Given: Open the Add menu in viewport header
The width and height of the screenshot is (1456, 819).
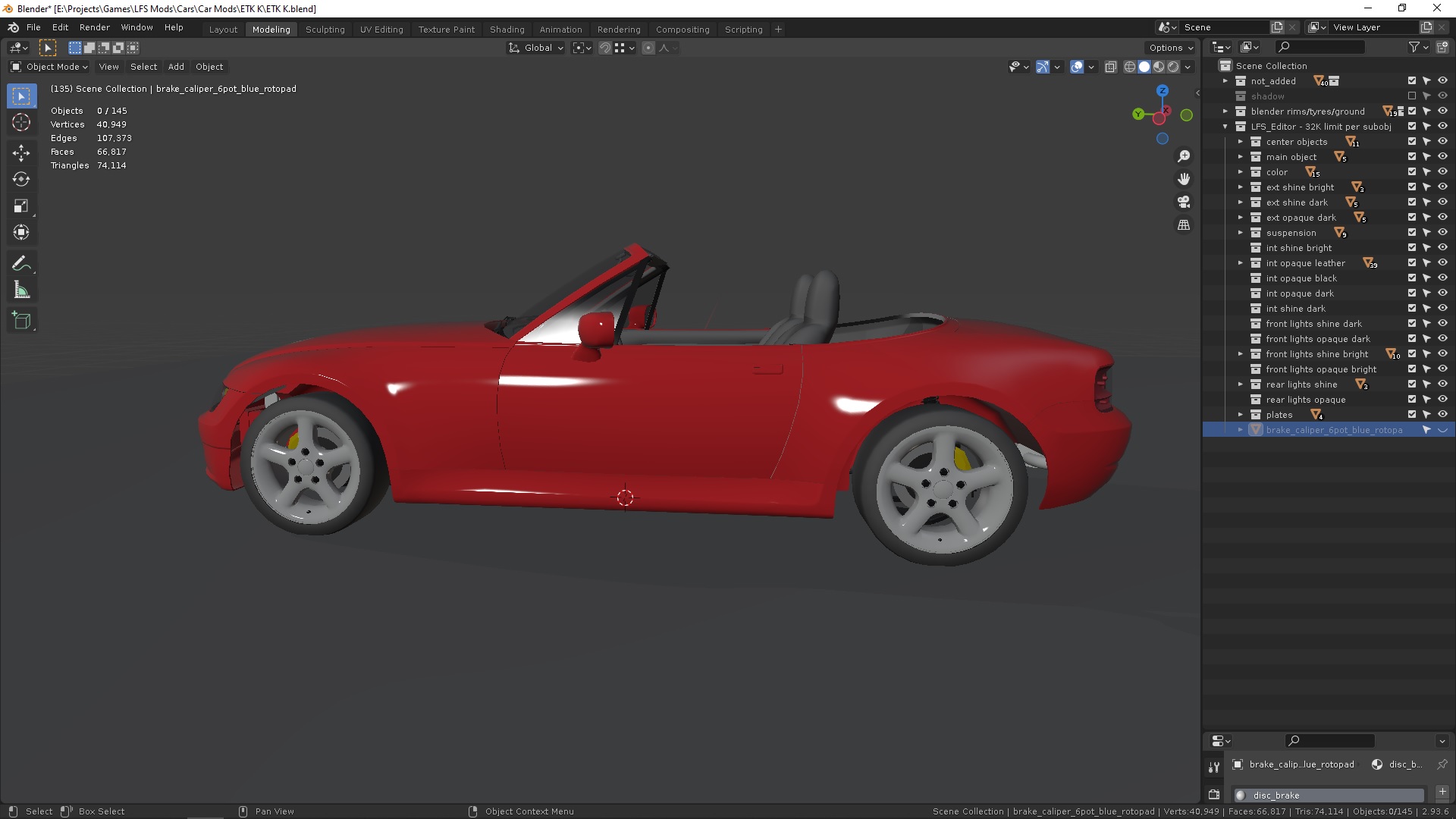Looking at the screenshot, I should 176,67.
